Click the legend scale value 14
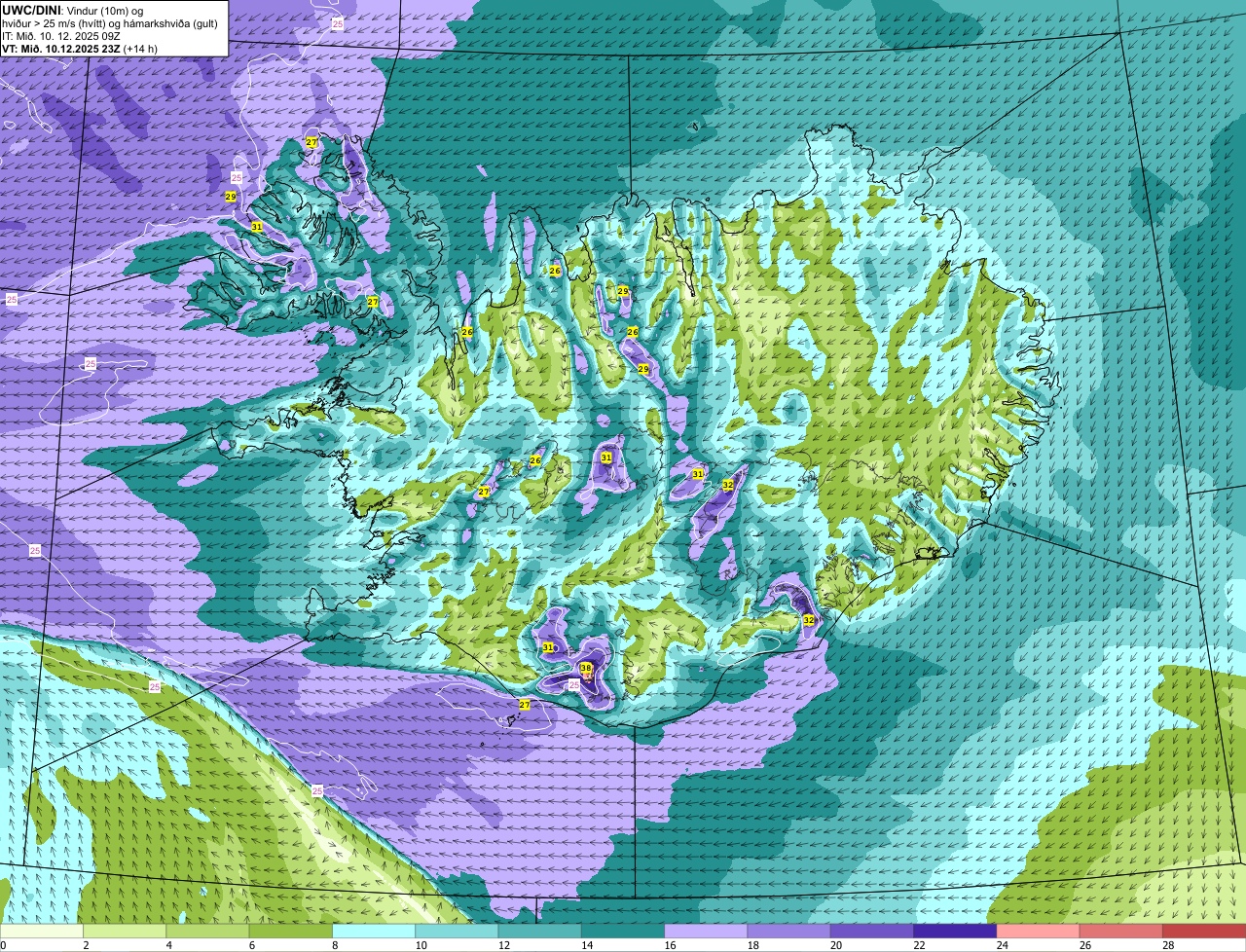This screenshot has width=1246, height=952. click(586, 945)
